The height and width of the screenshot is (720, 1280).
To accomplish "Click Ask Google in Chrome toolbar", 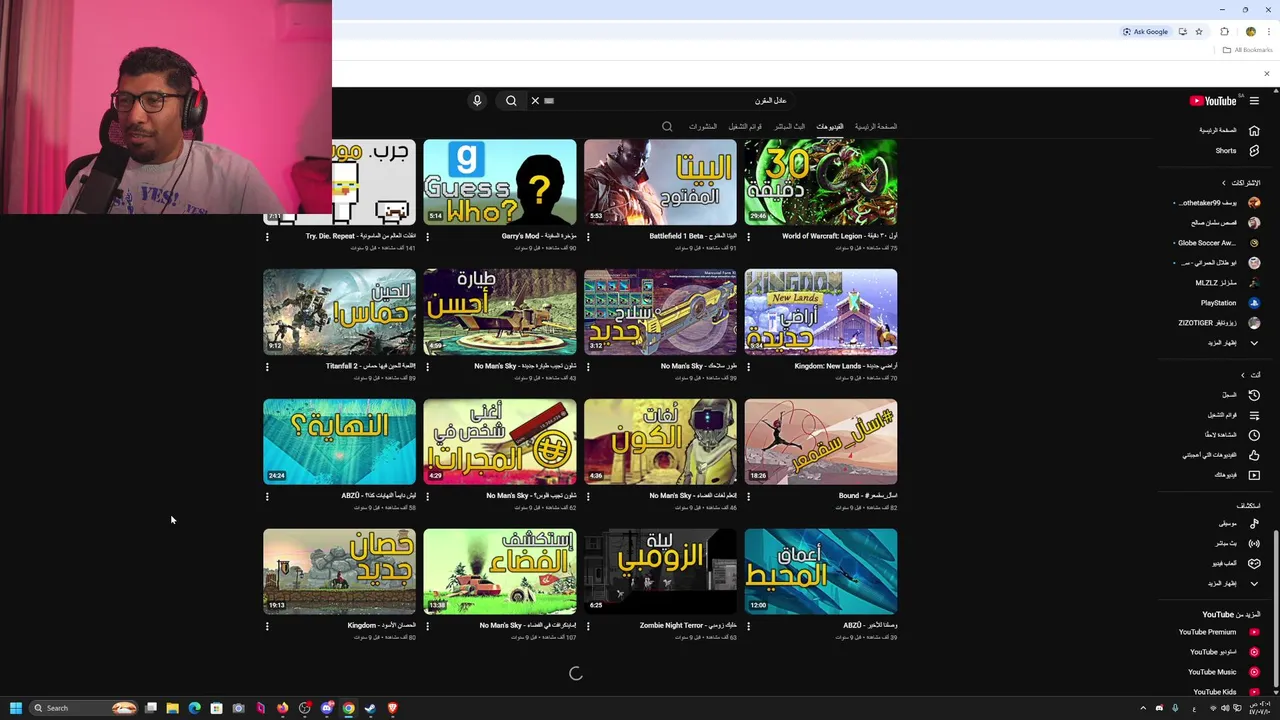I will [x=1145, y=32].
